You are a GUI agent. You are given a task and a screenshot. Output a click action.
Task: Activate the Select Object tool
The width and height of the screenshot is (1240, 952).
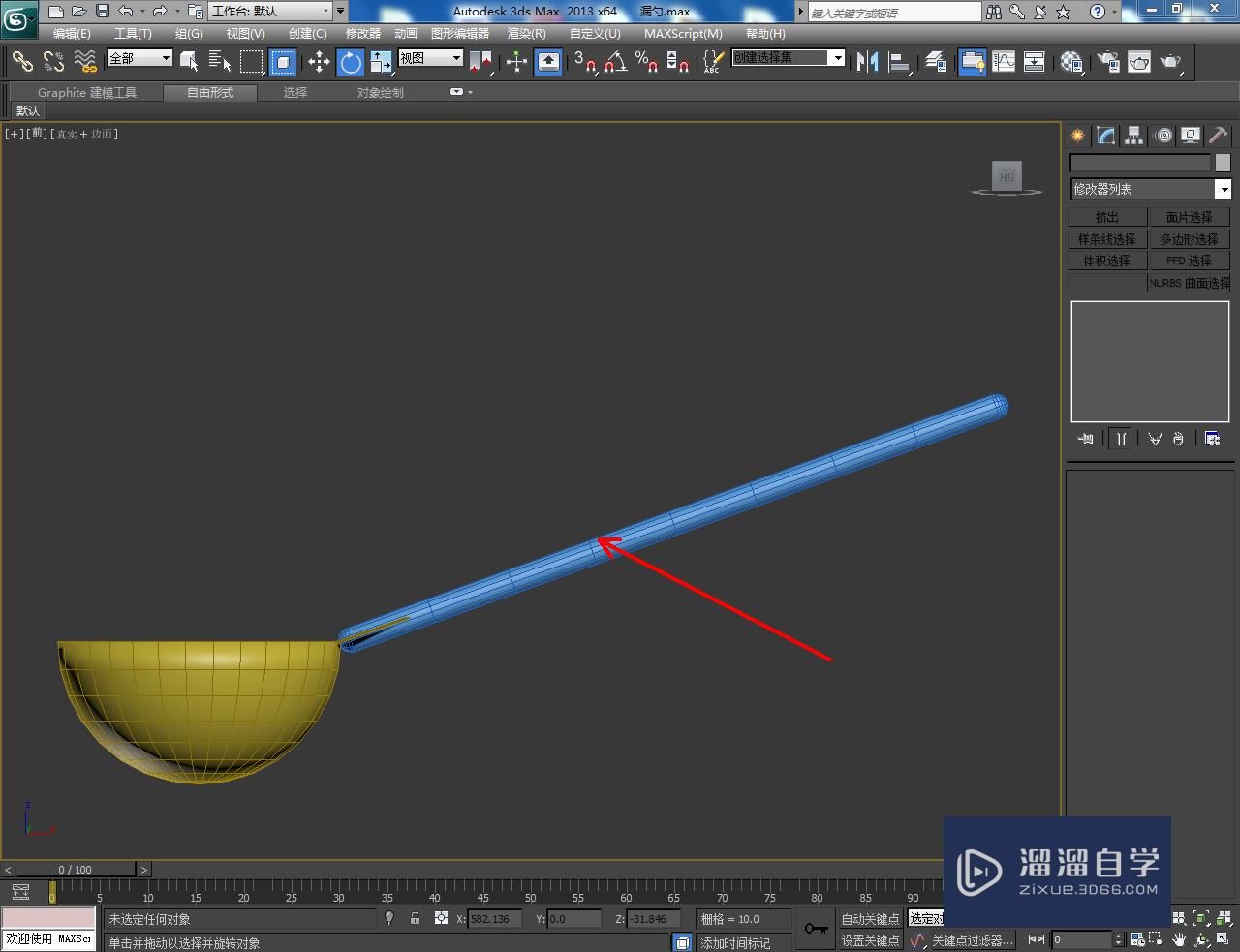[x=189, y=62]
